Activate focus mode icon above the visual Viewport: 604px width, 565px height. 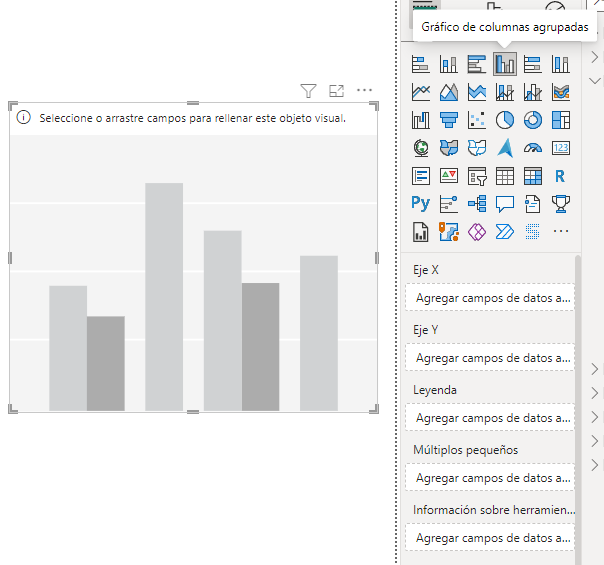click(x=336, y=91)
